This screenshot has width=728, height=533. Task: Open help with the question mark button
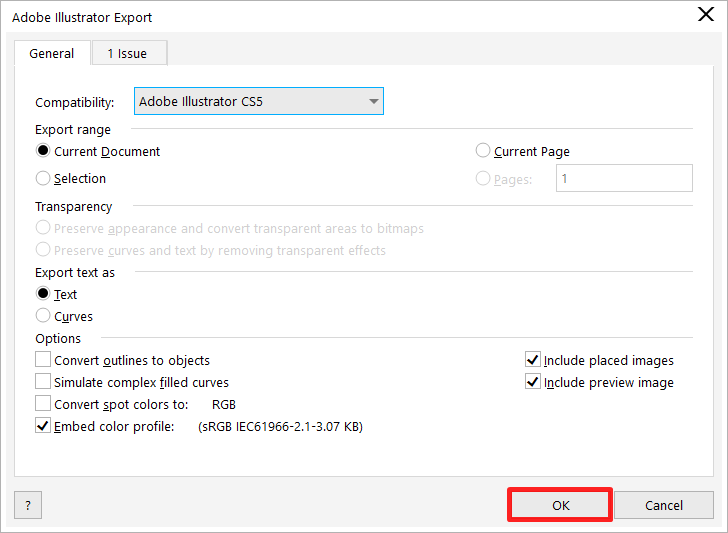(28, 505)
